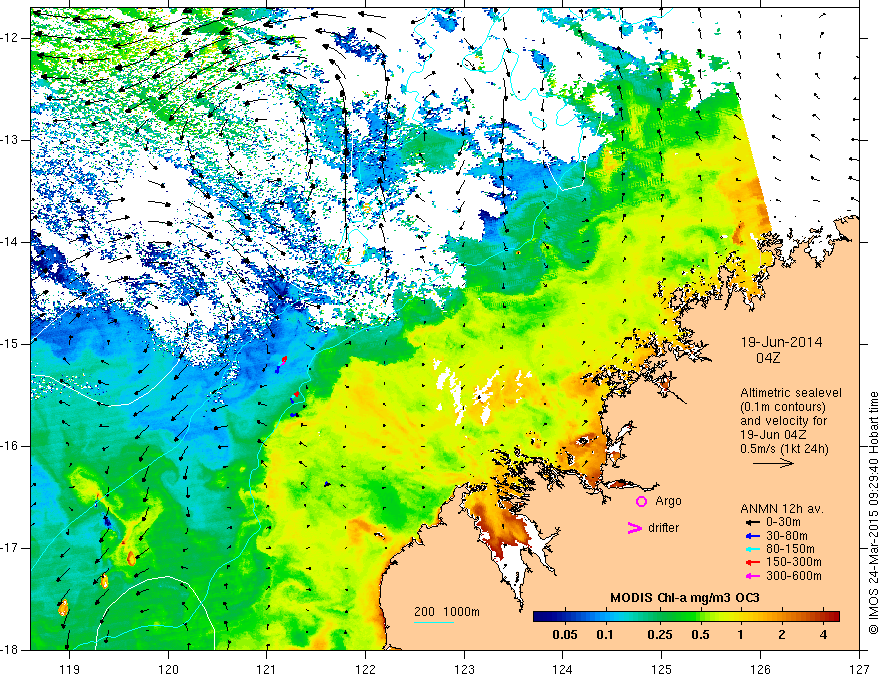Click the dark blue end of the colorbar
Image resolution: width=880 pixels, height=680 pixels.
tap(539, 616)
